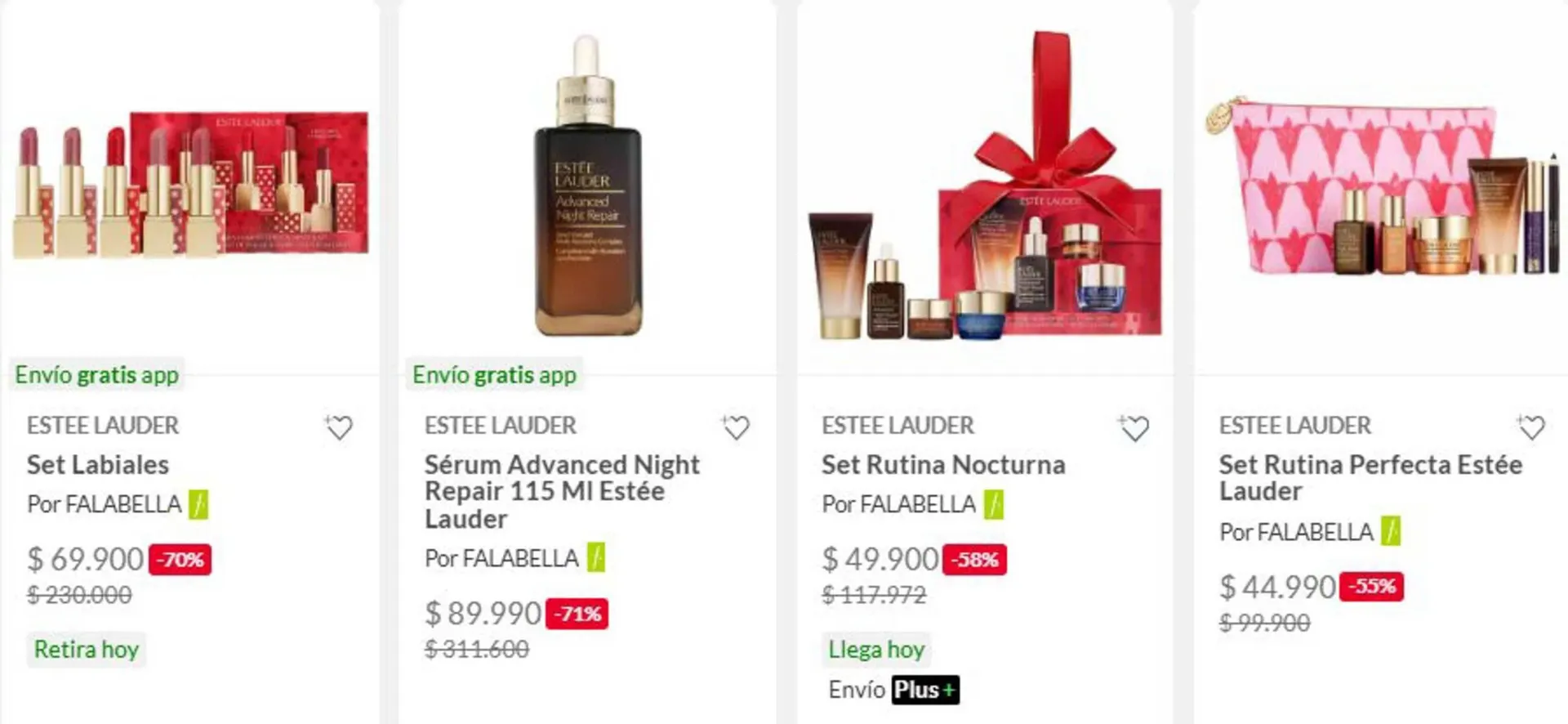Viewport: 1568px width, 724px height.
Task: View the Set Rutina Nocturna gift box image
Action: click(985, 186)
